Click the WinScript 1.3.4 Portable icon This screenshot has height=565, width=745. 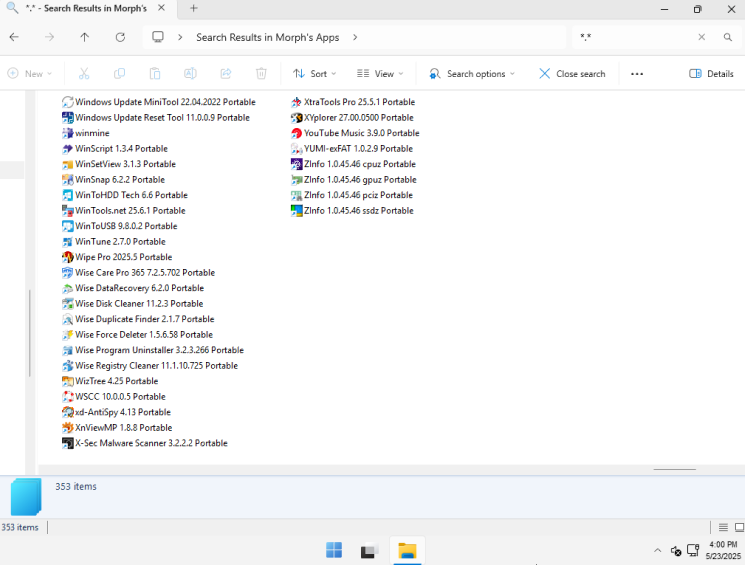coord(67,149)
